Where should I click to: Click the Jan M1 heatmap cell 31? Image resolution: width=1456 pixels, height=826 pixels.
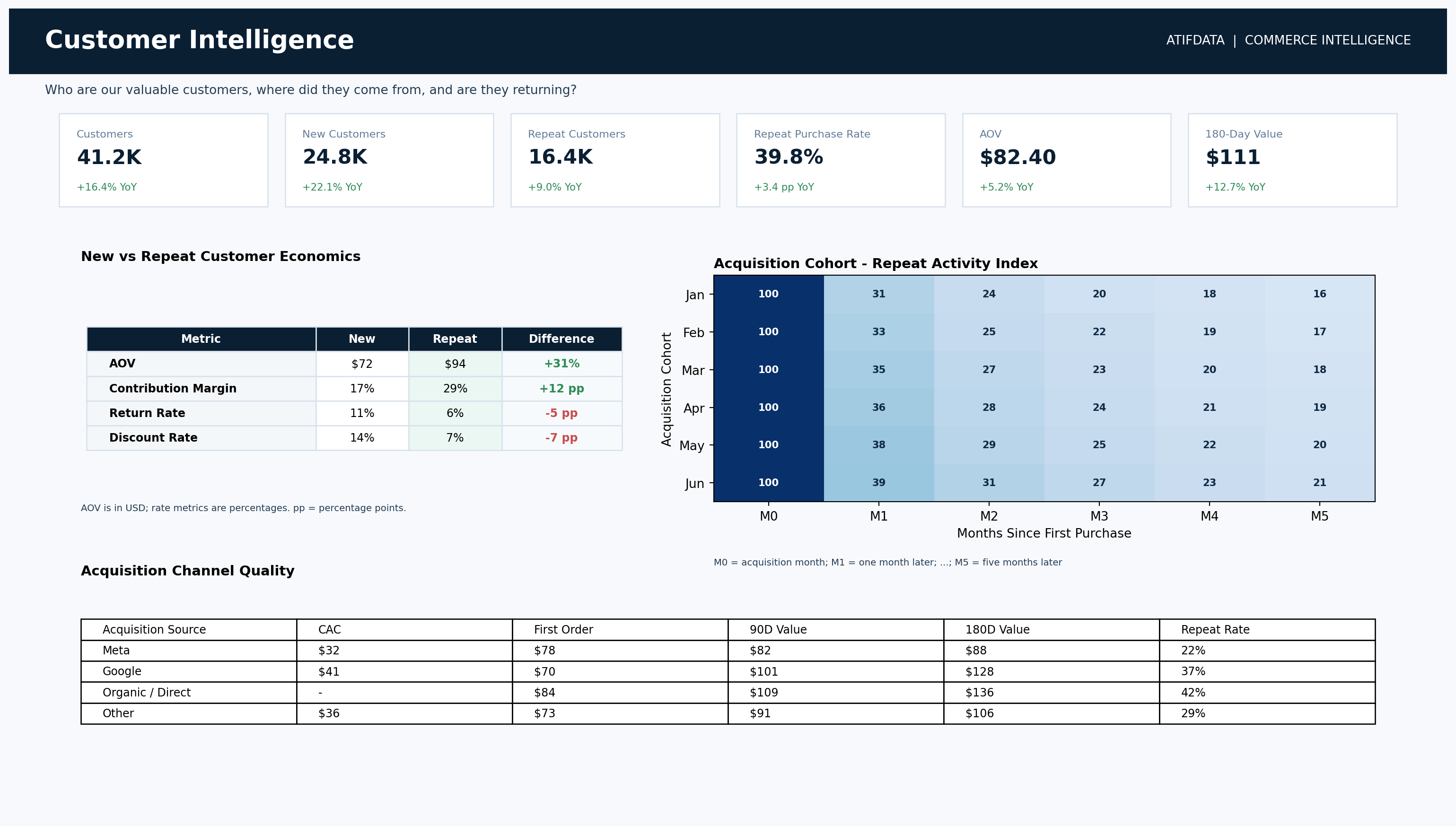(878, 294)
